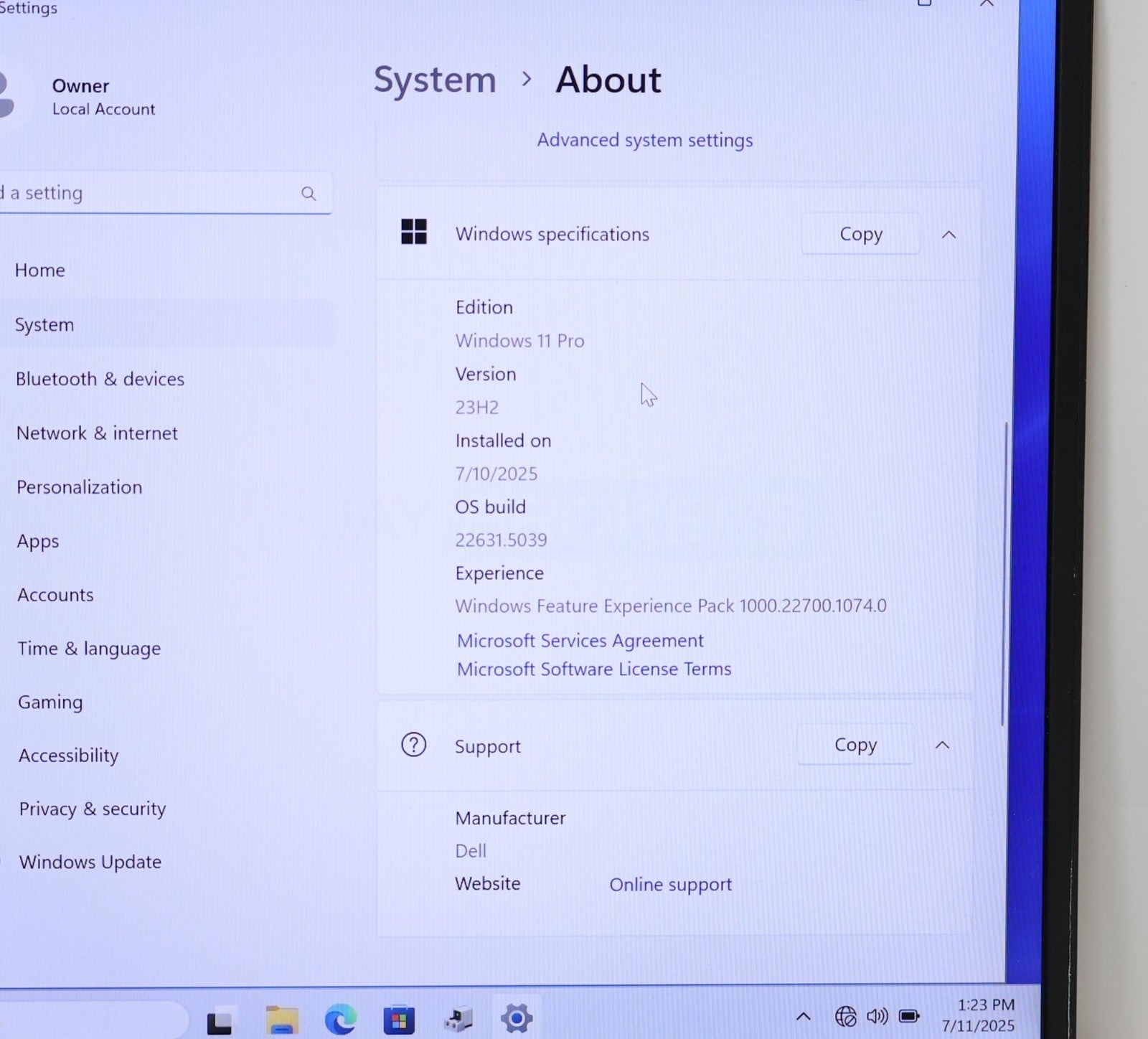The image size is (1148, 1039).
Task: Open Microsoft Store from the taskbar
Action: pyautogui.click(x=399, y=1019)
